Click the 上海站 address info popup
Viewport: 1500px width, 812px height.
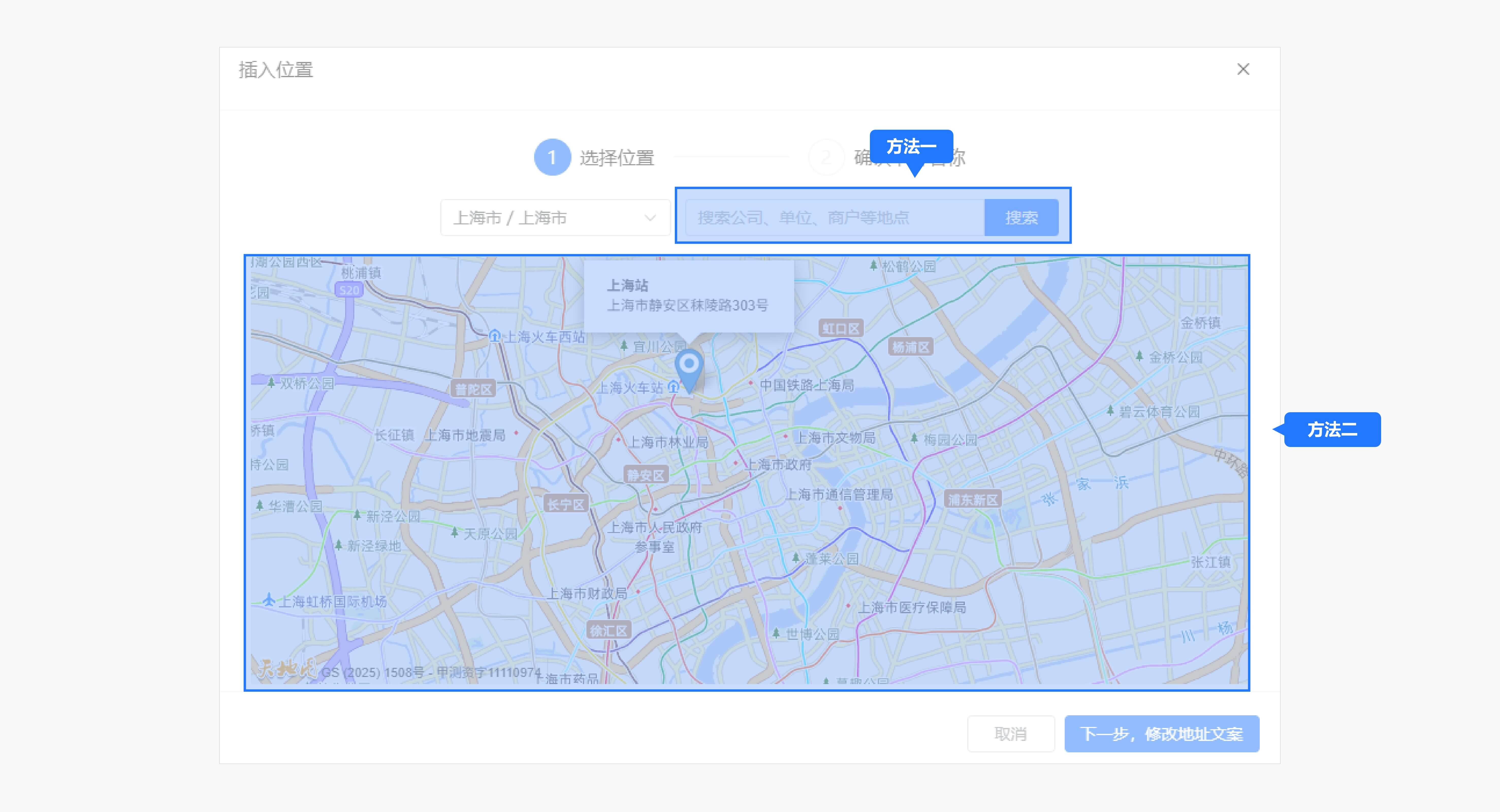[688, 296]
